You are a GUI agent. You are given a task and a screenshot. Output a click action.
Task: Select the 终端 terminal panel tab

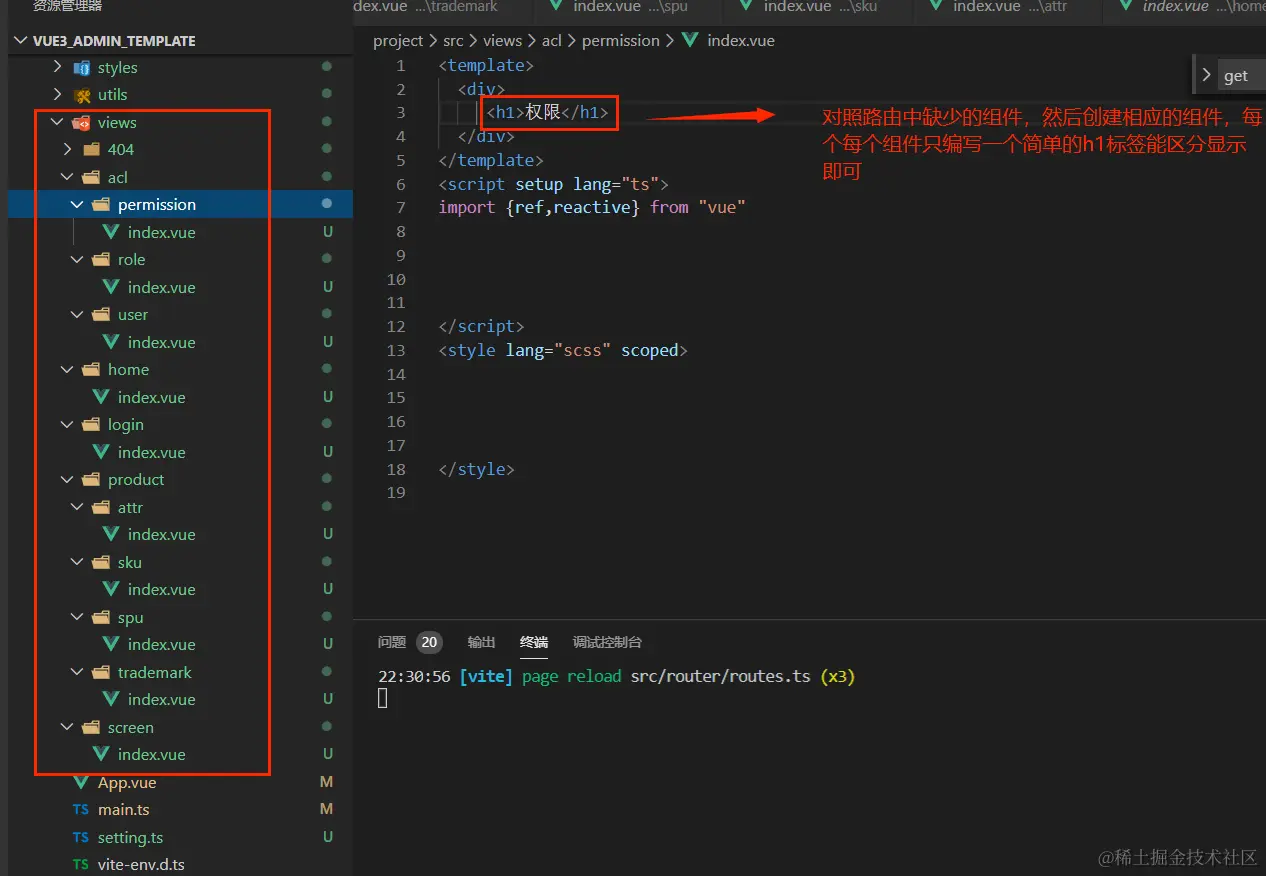(534, 642)
